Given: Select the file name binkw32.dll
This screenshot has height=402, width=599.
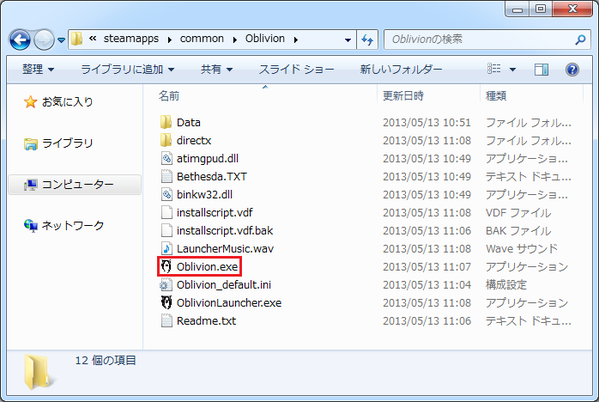Looking at the screenshot, I should (204, 195).
